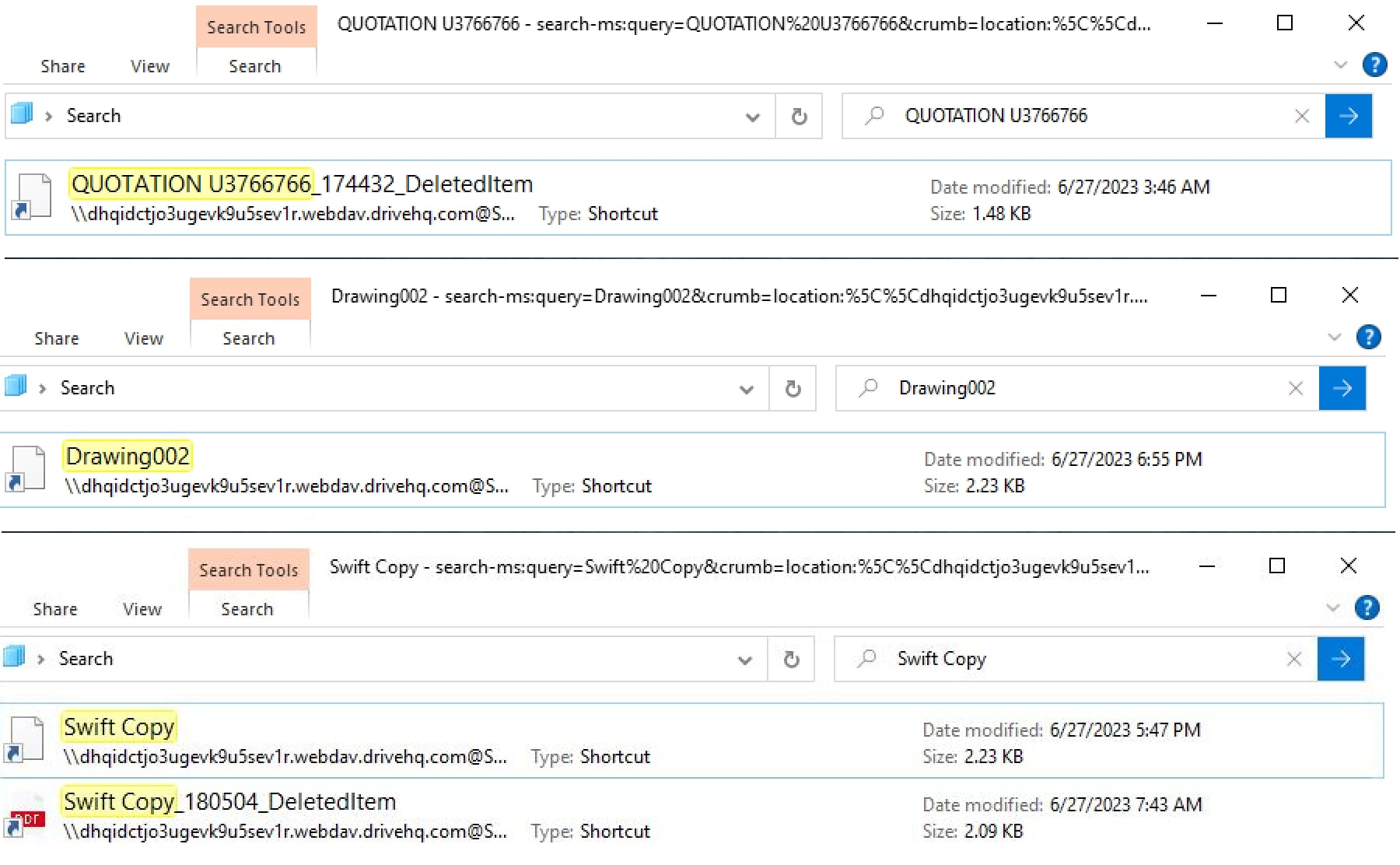Open Share tab in Swift Copy window
This screenshot has height=865, width=1400.
[x=55, y=609]
